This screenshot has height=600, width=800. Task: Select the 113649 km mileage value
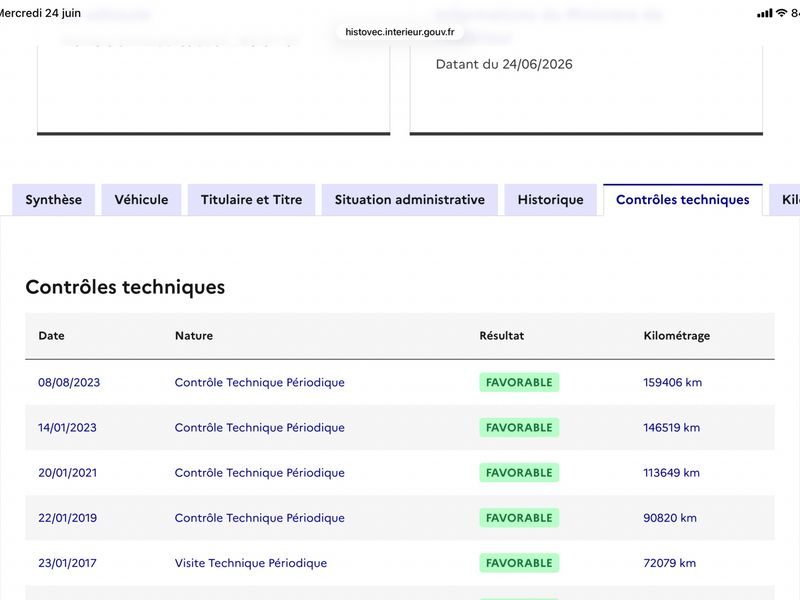point(671,472)
